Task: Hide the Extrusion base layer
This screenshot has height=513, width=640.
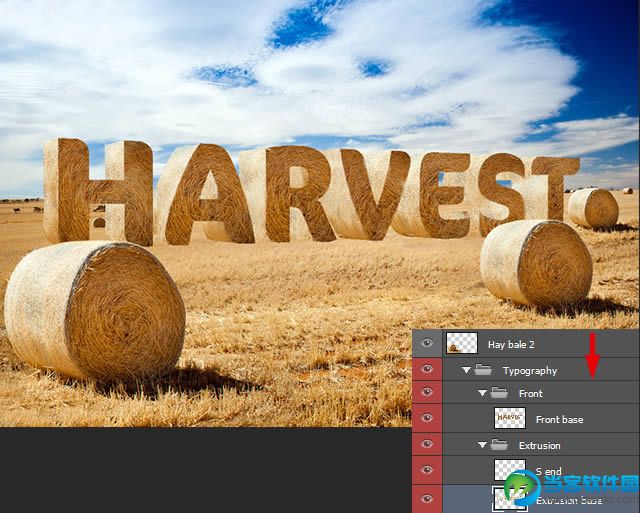Action: [x=427, y=499]
